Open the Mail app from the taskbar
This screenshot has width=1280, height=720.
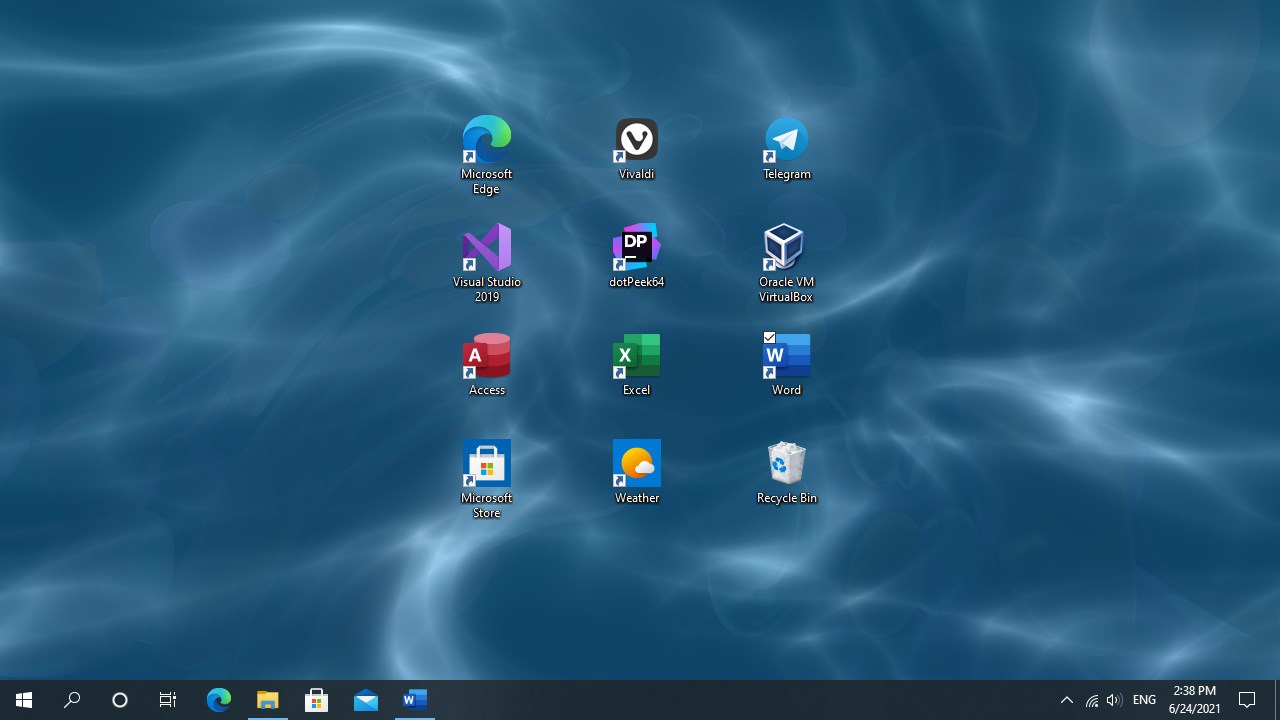coord(365,700)
